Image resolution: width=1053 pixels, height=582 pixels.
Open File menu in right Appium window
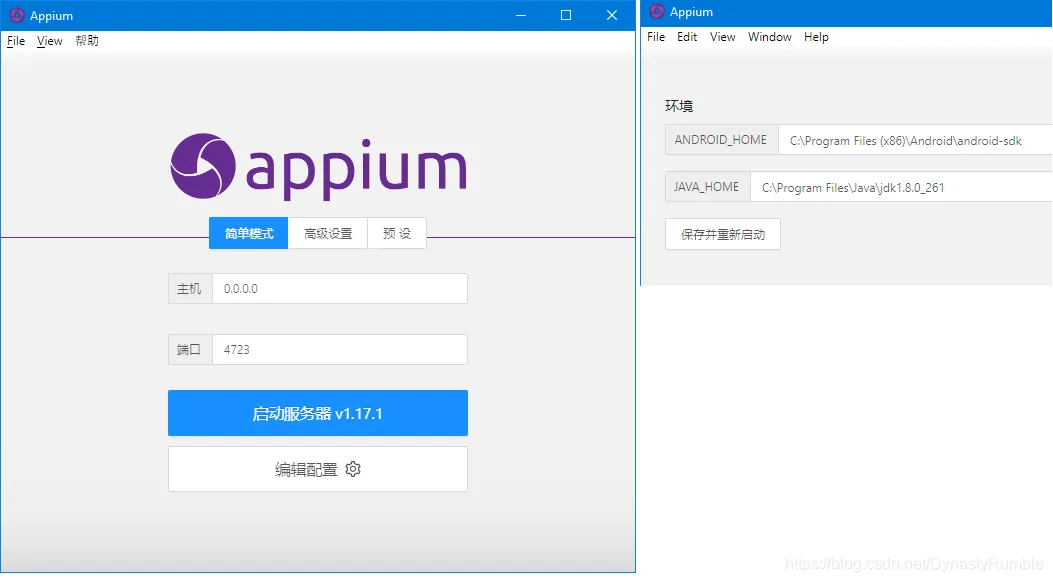[656, 37]
